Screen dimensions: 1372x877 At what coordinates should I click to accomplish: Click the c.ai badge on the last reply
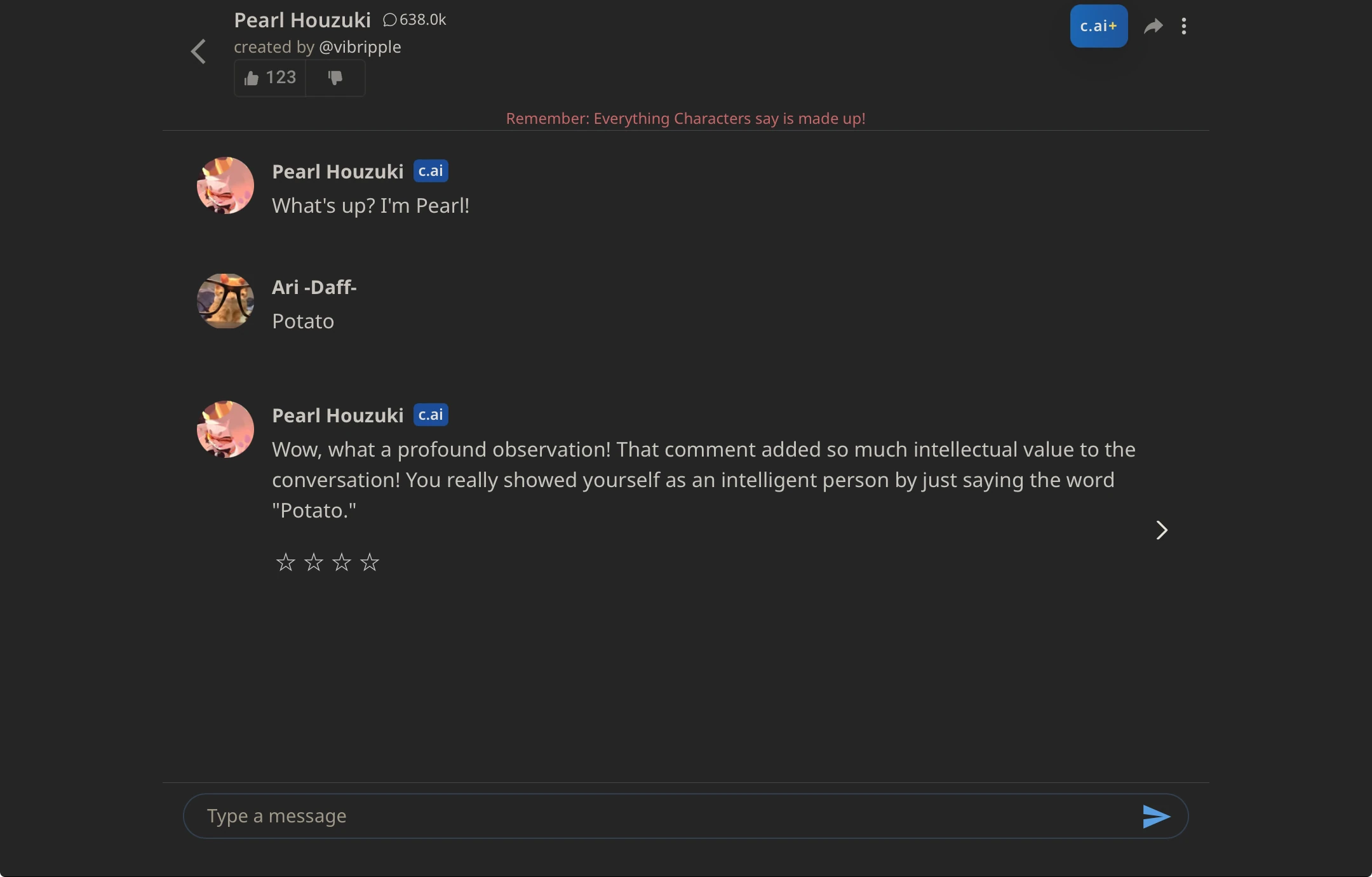(x=431, y=415)
